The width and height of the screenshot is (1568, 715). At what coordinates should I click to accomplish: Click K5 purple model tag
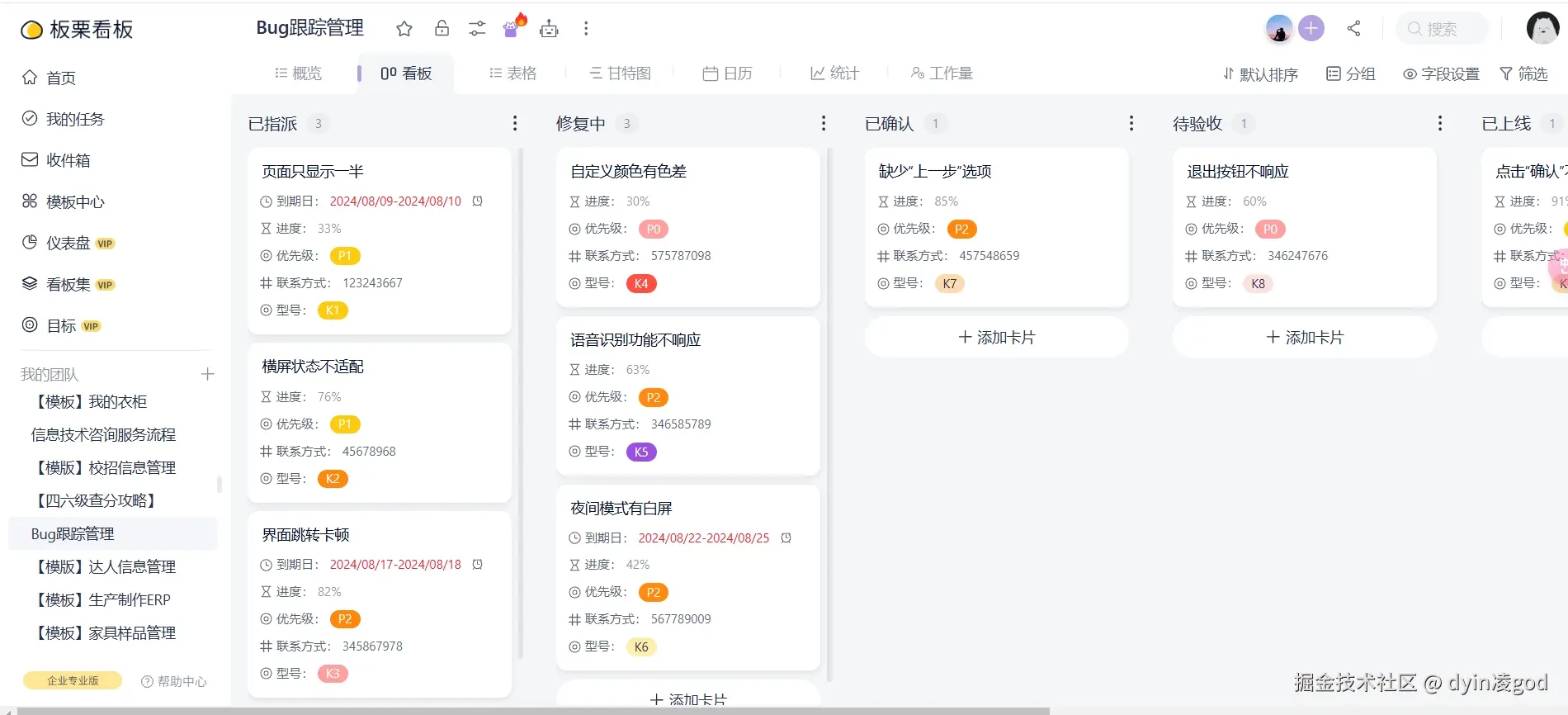(x=641, y=452)
